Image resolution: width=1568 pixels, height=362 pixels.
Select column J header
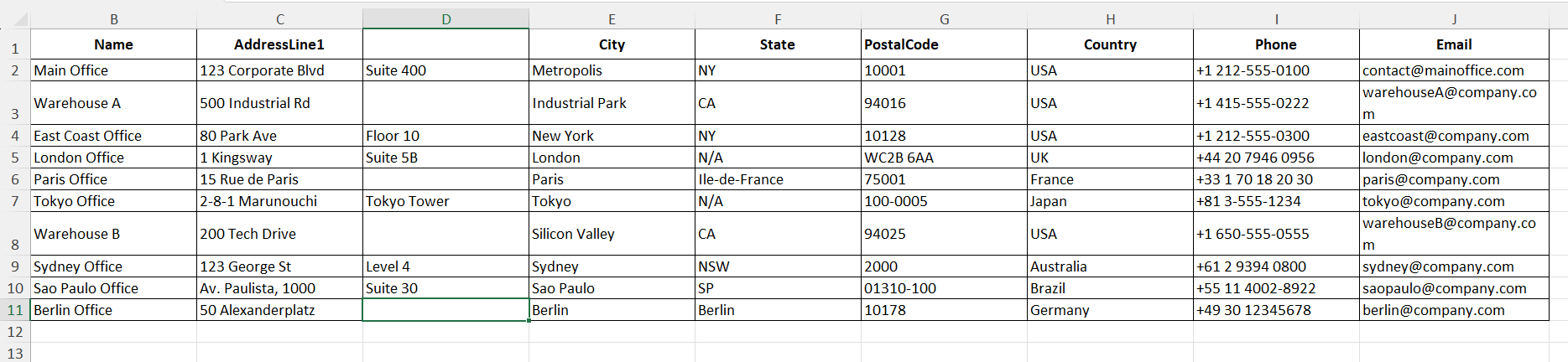(1454, 18)
